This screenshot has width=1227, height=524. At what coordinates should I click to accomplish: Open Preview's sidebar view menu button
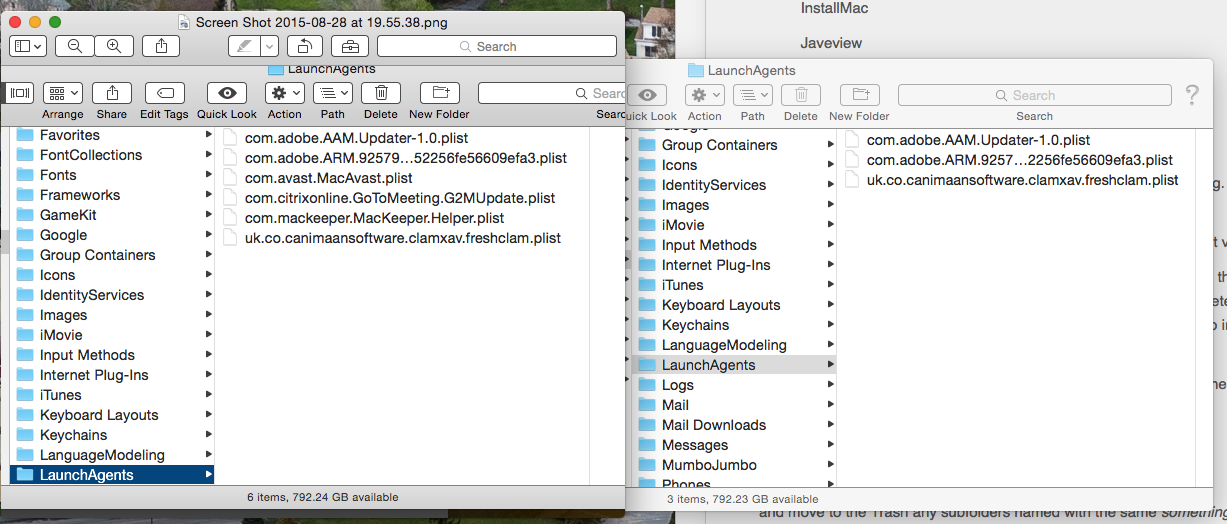coord(27,46)
